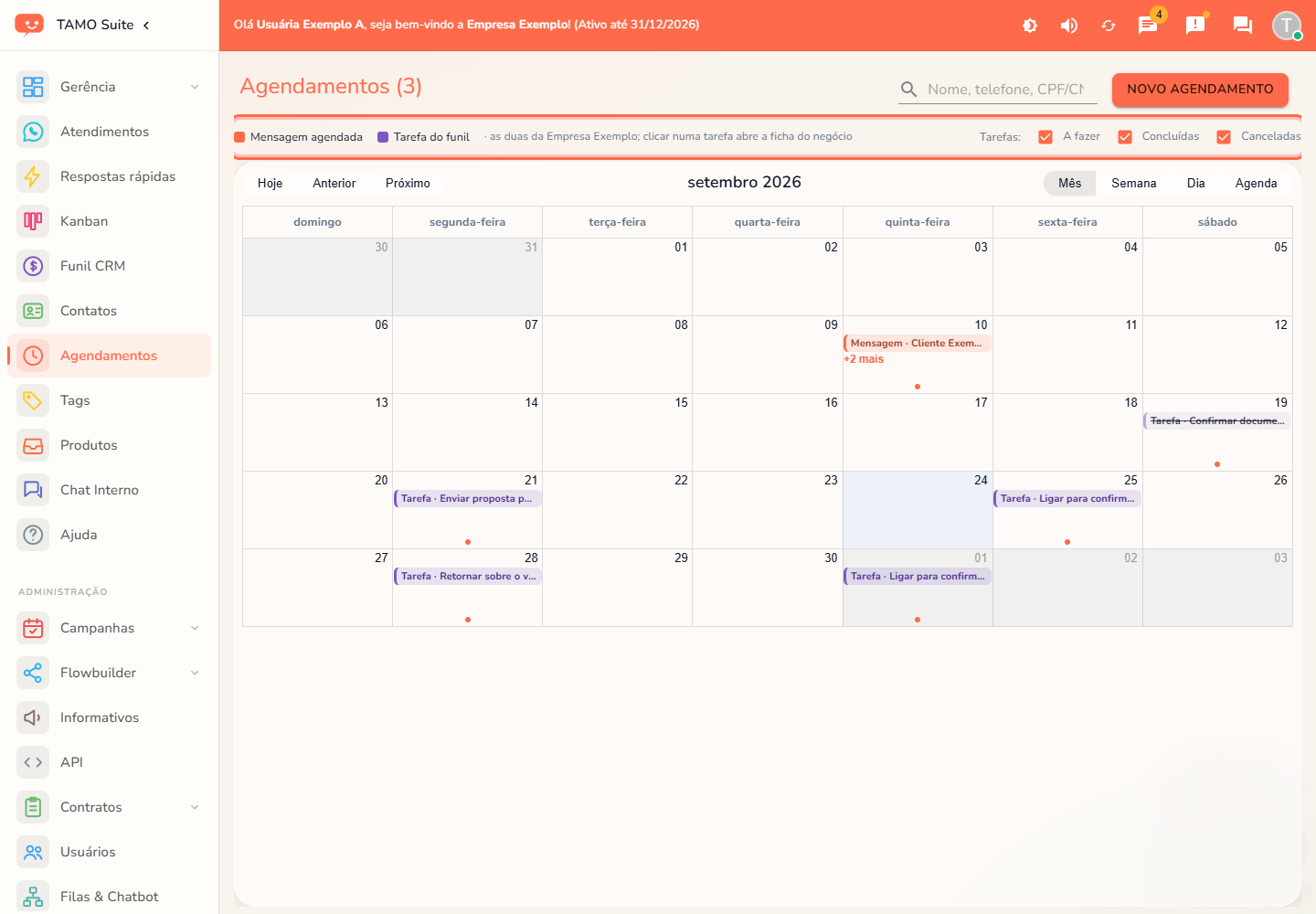Click the Agendamentos clock icon
This screenshot has width=1316, height=914.
coord(33,356)
